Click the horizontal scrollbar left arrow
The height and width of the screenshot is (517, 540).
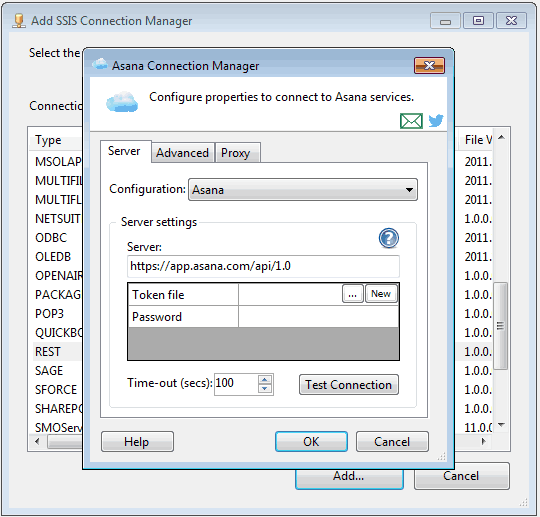[x=37, y=441]
